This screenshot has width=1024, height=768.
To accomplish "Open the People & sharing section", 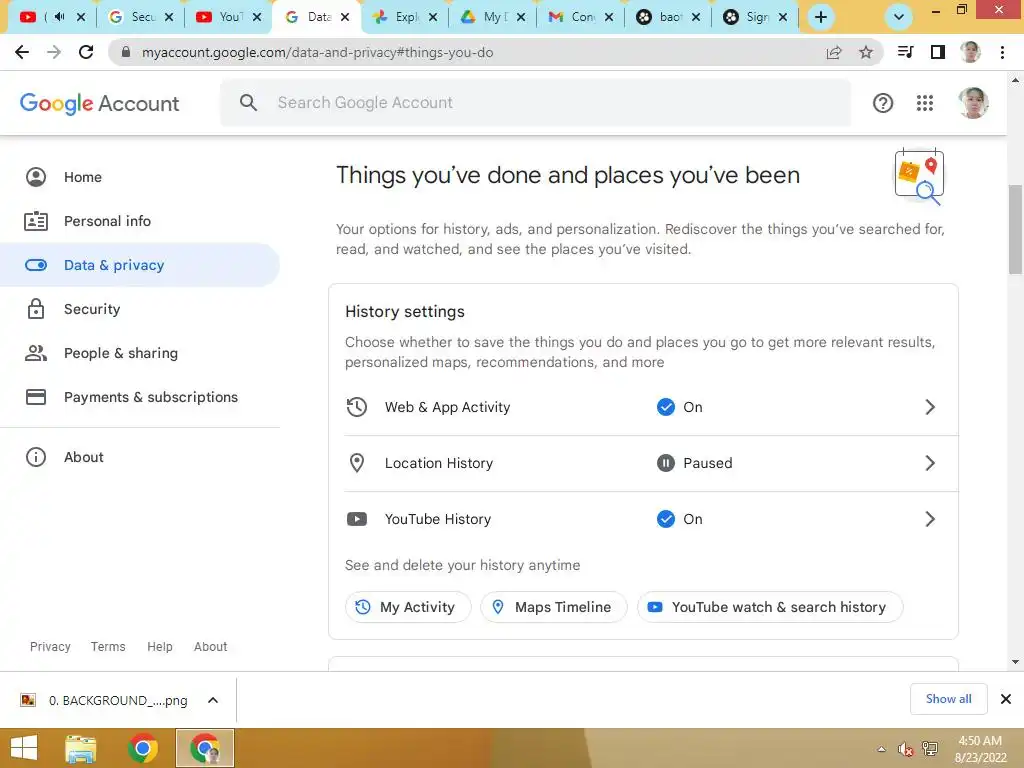I will 140,353.
